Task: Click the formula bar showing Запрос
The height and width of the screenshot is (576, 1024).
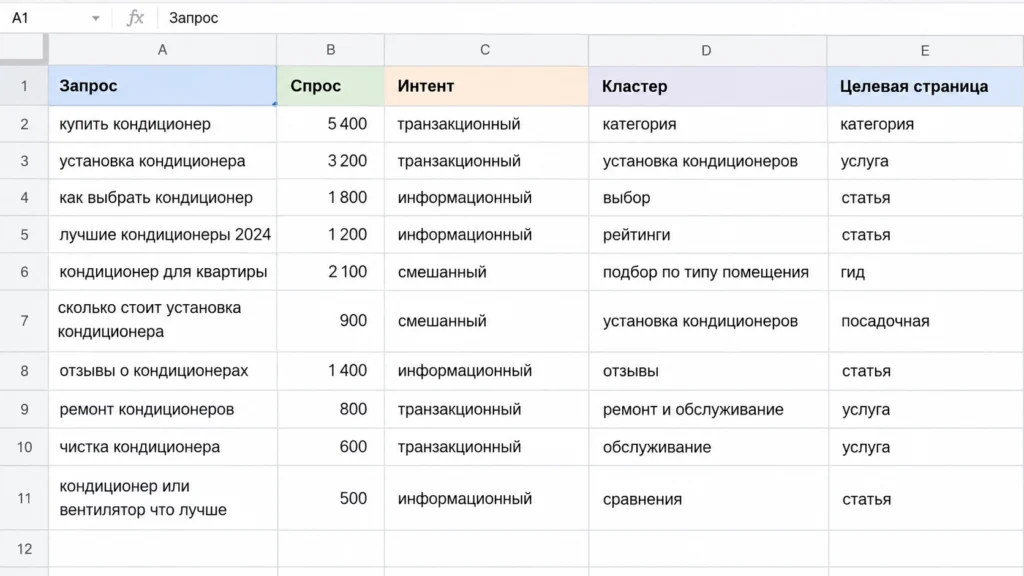Action: click(x=588, y=18)
